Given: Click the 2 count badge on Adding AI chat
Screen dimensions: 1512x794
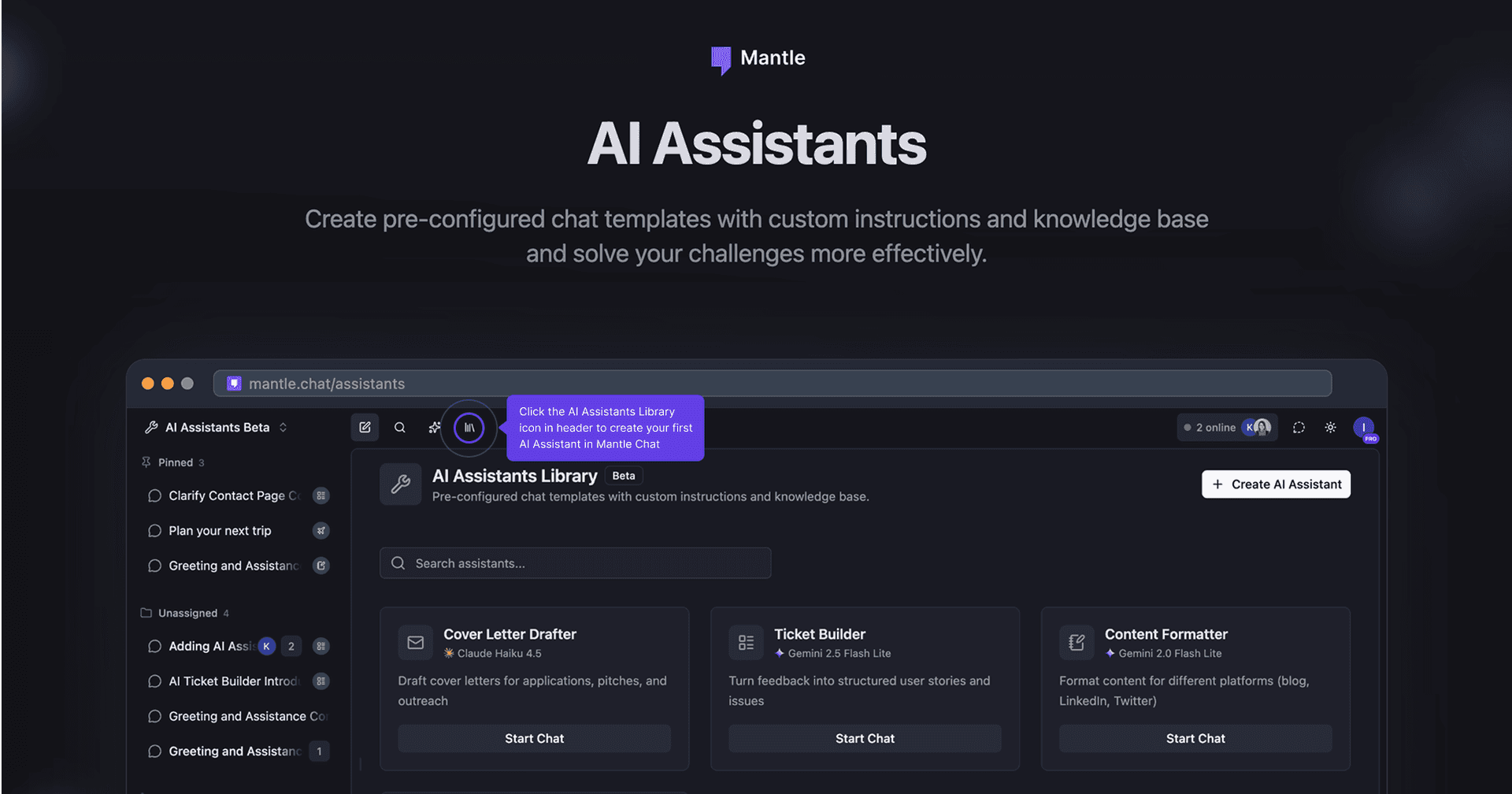Looking at the screenshot, I should [x=291, y=646].
